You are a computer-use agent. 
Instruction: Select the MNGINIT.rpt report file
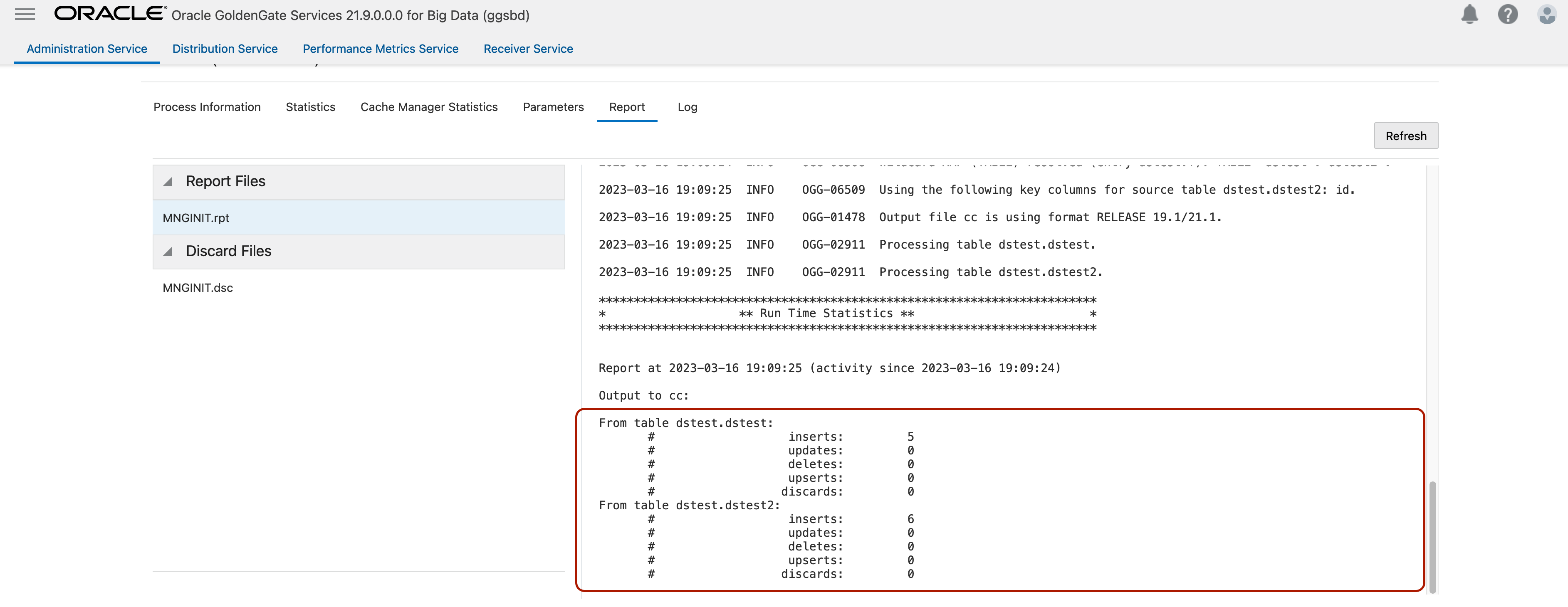tap(196, 218)
